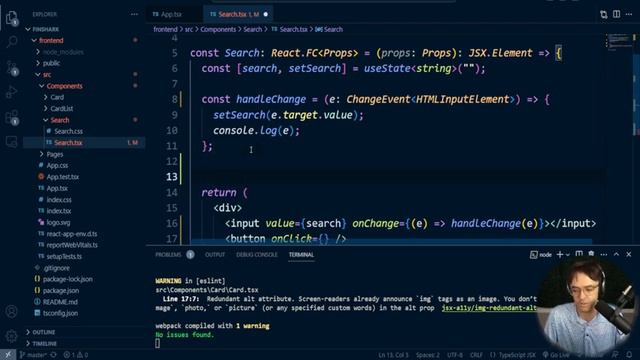Viewport: 640px width, 360px height.
Task: Create a new terminal with plus icon
Action: tap(560, 254)
